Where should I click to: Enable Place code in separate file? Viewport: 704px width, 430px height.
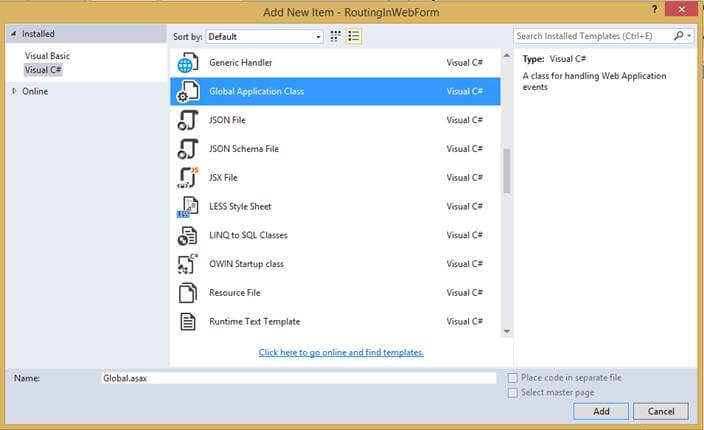(x=512, y=378)
